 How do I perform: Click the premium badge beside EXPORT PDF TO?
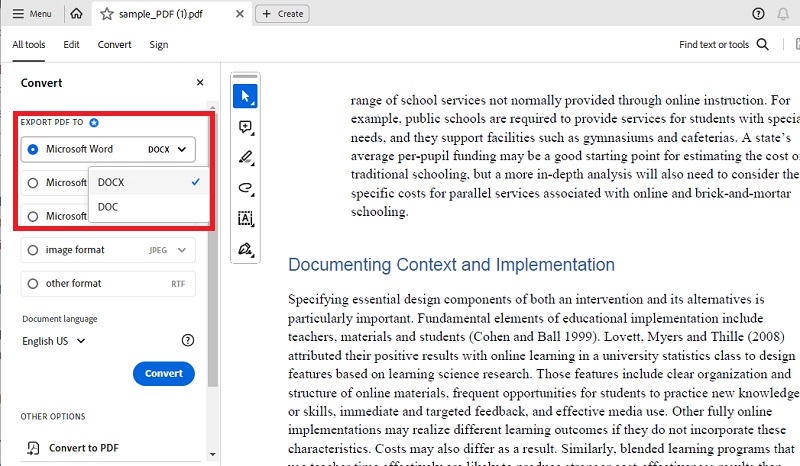tap(94, 122)
